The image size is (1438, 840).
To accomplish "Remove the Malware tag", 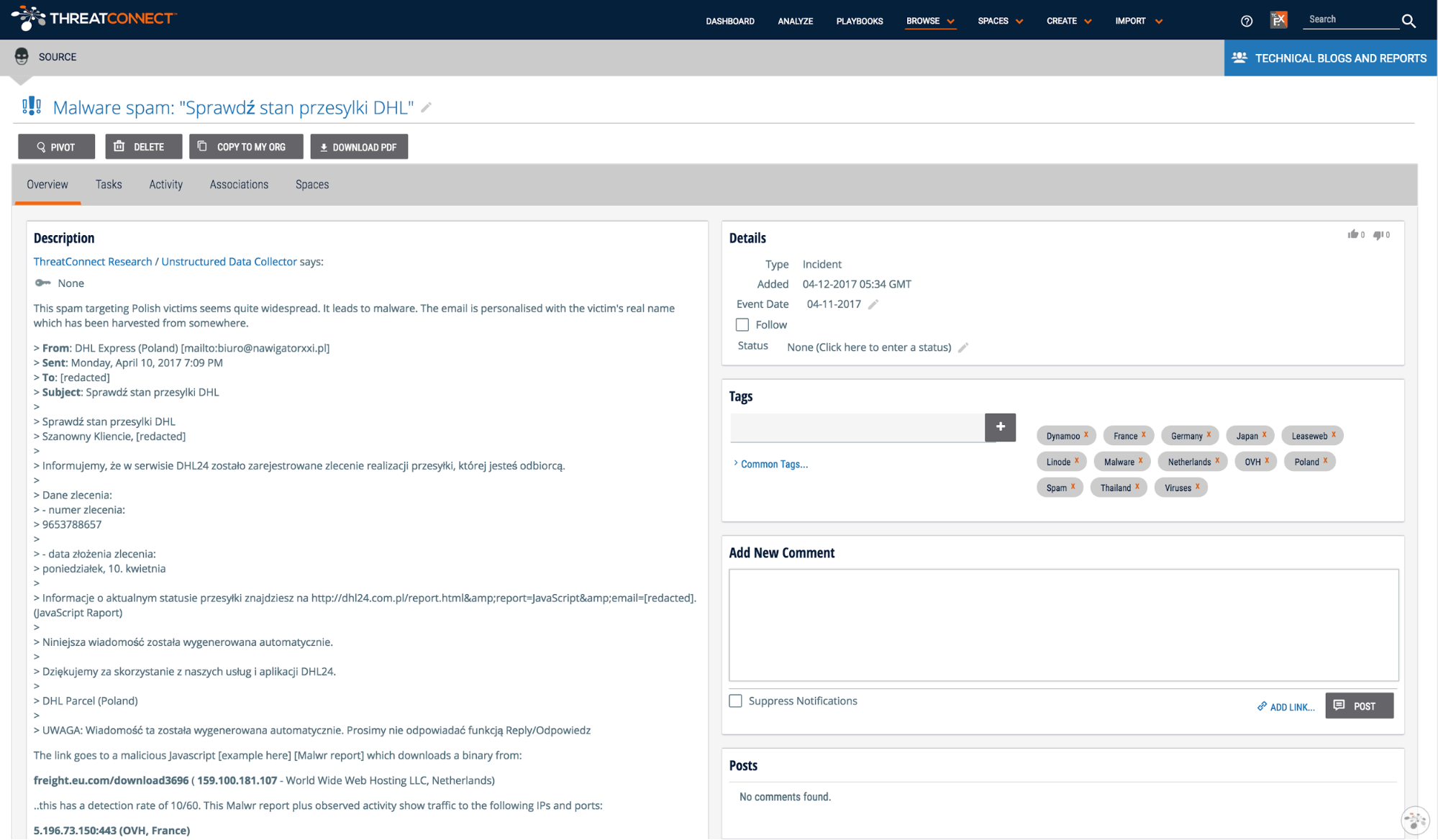I will 1140,460.
